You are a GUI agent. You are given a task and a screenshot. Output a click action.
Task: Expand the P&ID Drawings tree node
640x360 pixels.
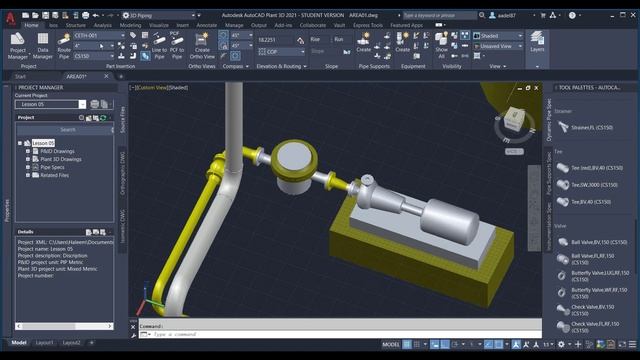(x=28, y=151)
